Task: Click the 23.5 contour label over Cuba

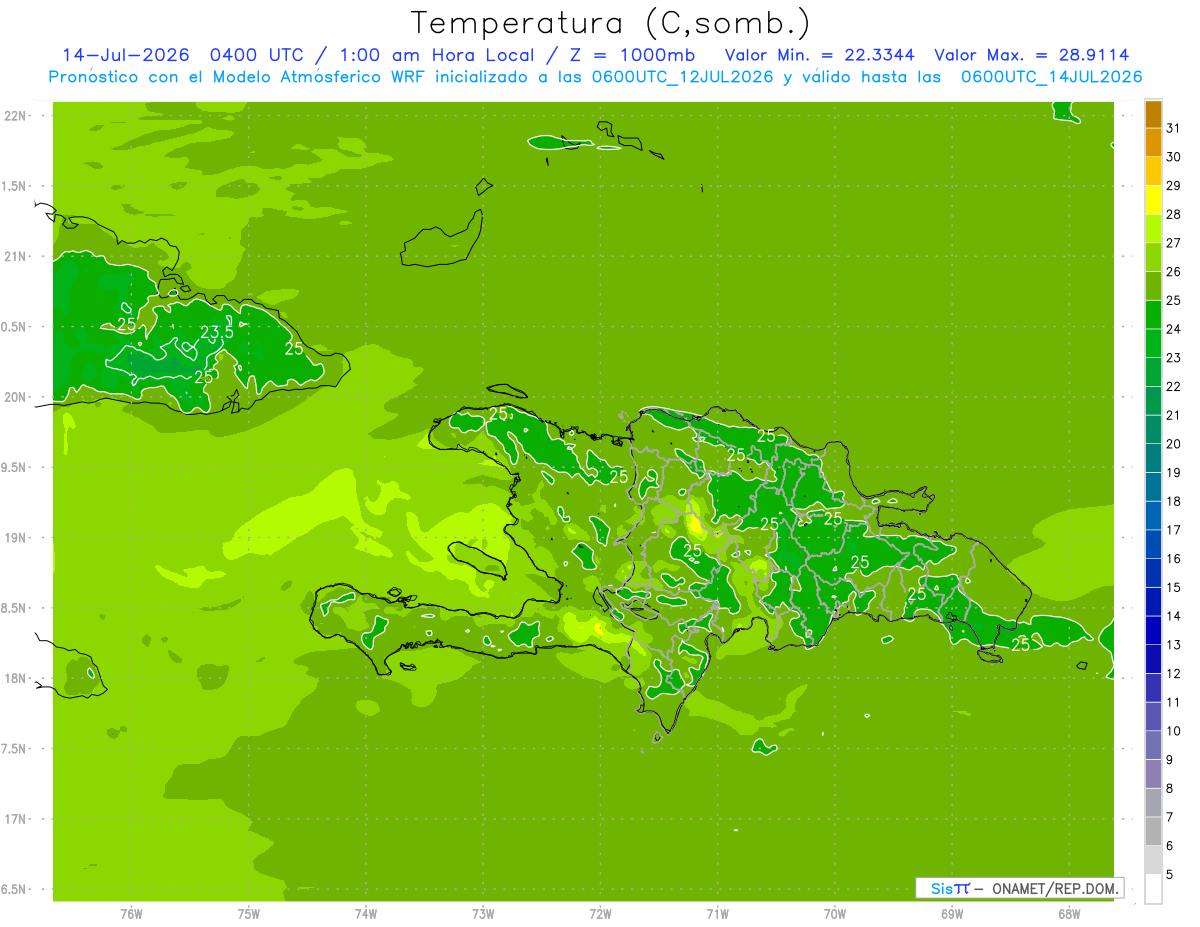Action: pyautogui.click(x=217, y=332)
